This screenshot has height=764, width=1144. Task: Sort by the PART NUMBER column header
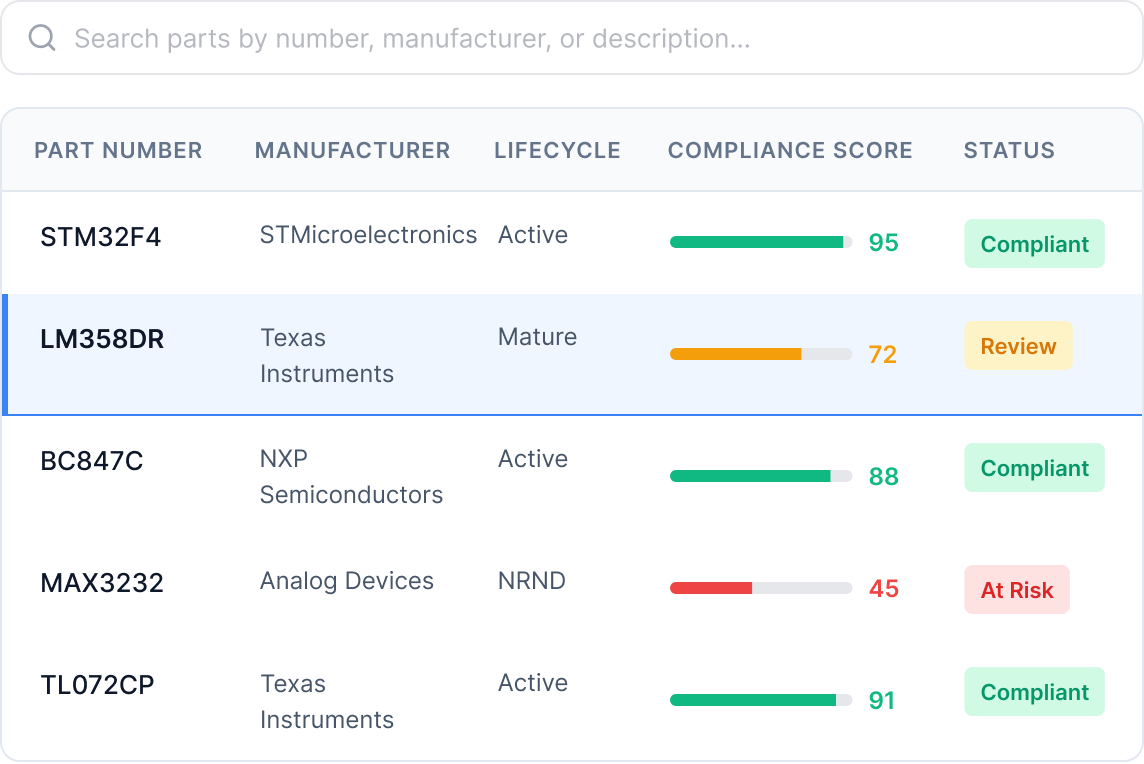coord(118,150)
